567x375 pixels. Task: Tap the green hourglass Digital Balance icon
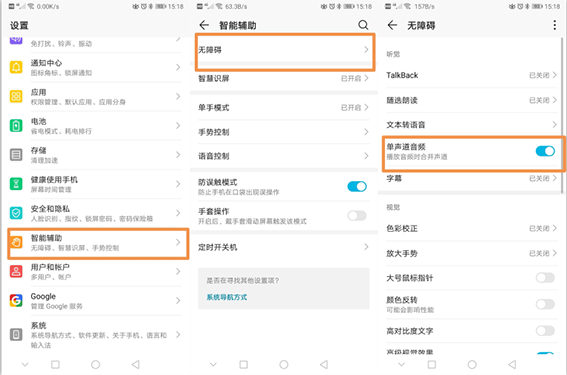coord(16,184)
